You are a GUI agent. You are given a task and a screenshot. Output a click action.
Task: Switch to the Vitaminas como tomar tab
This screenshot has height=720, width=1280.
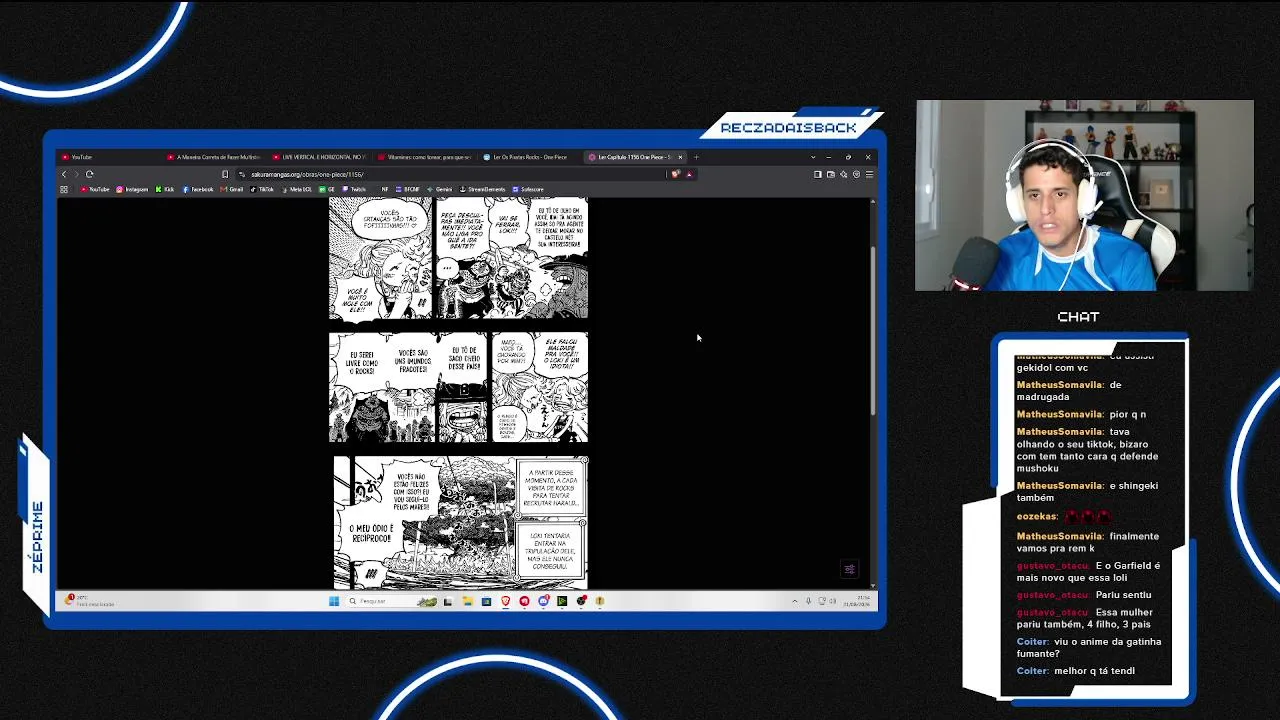click(x=426, y=157)
